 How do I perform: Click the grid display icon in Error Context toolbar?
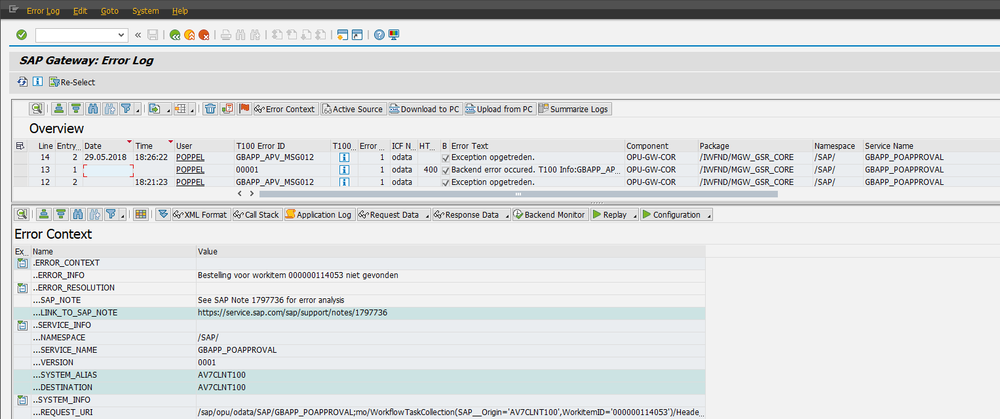coord(140,215)
